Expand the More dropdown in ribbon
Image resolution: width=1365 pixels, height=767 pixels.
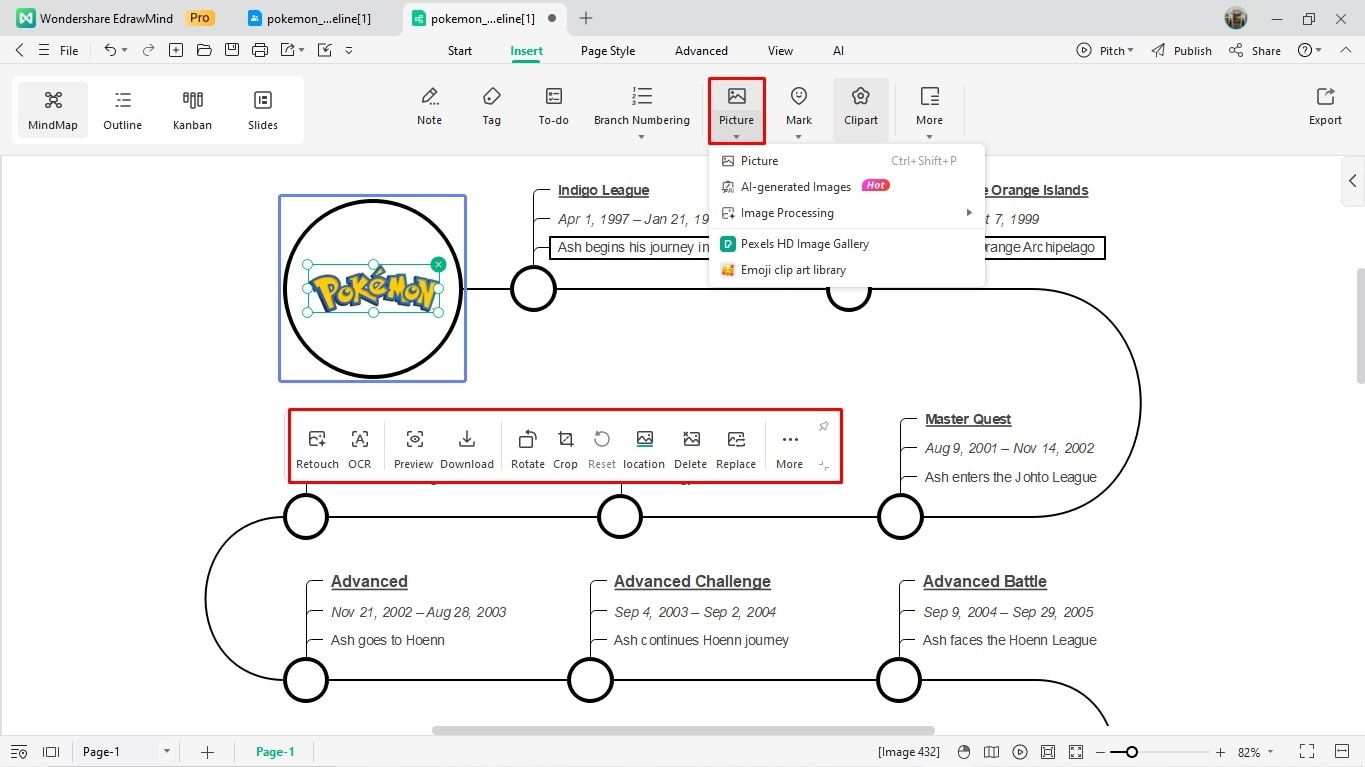pyautogui.click(x=929, y=137)
